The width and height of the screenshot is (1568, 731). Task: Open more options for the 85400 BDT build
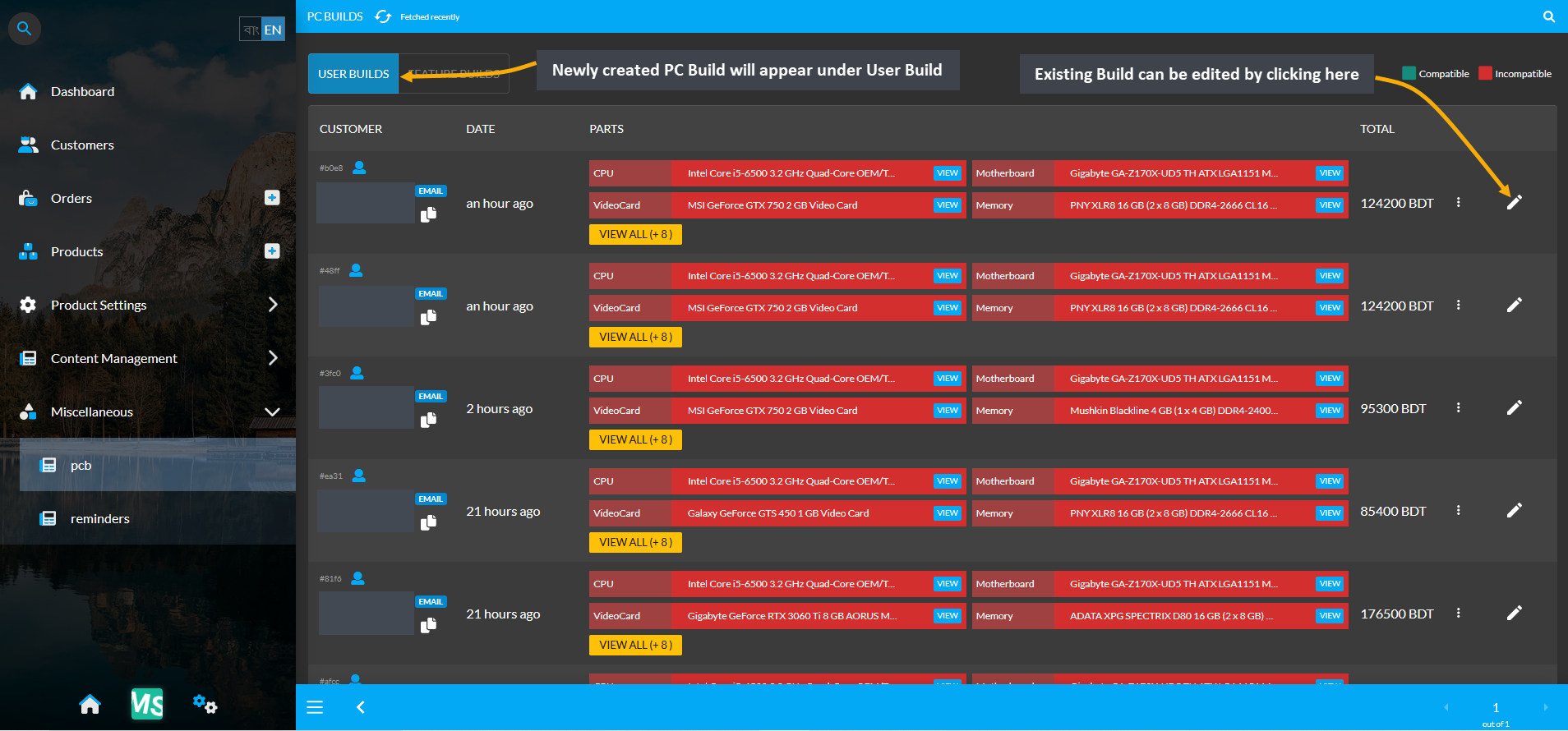(x=1459, y=510)
